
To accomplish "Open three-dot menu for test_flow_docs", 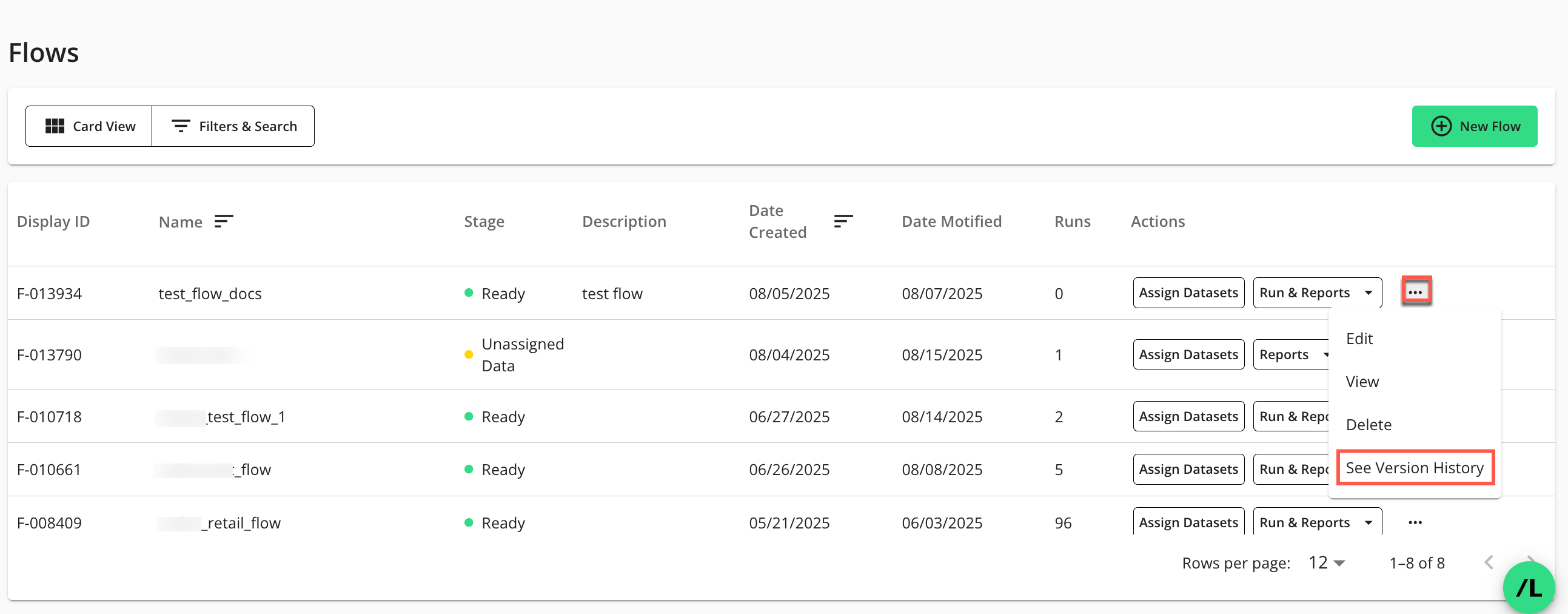I will [1415, 292].
